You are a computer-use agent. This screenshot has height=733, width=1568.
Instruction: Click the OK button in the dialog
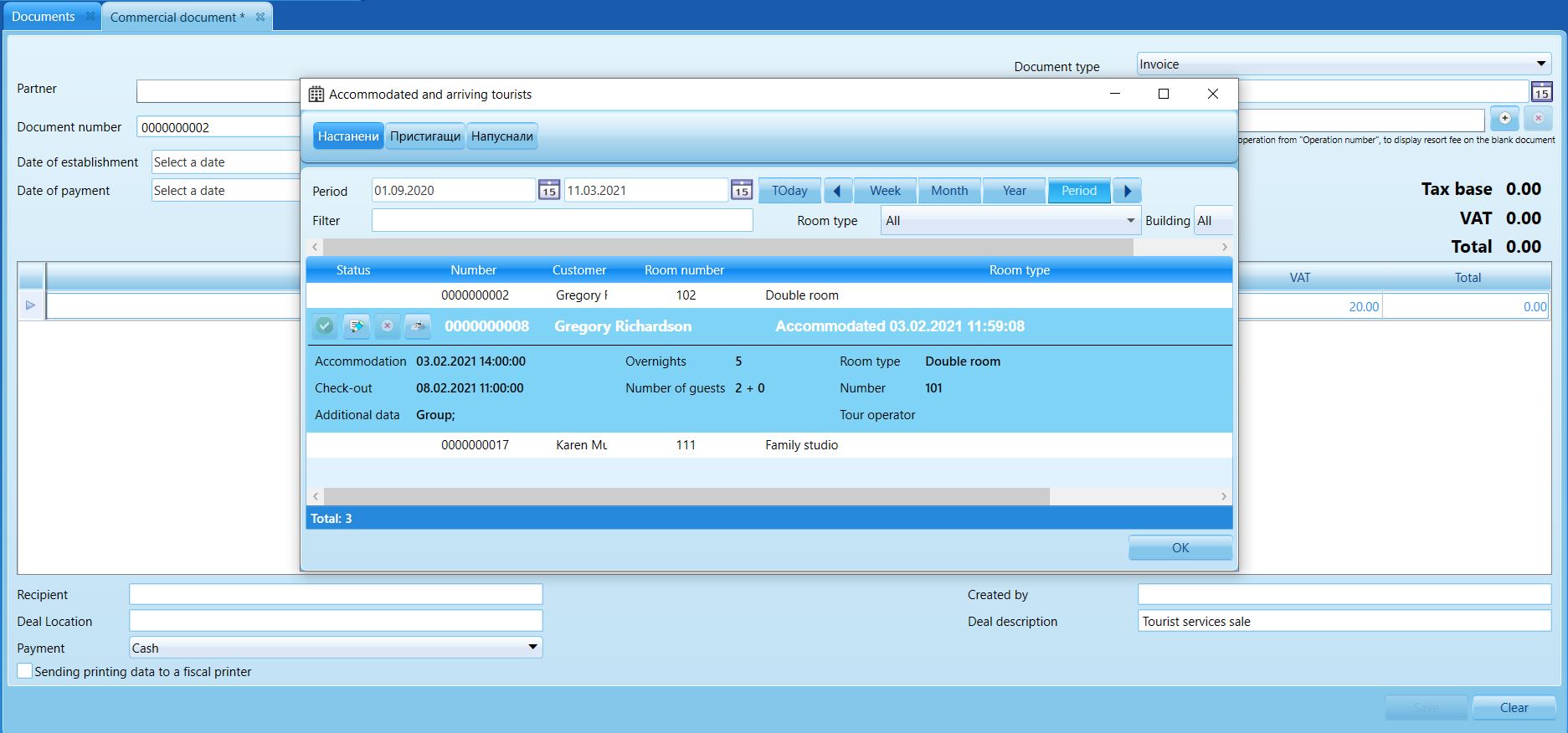(x=1180, y=547)
